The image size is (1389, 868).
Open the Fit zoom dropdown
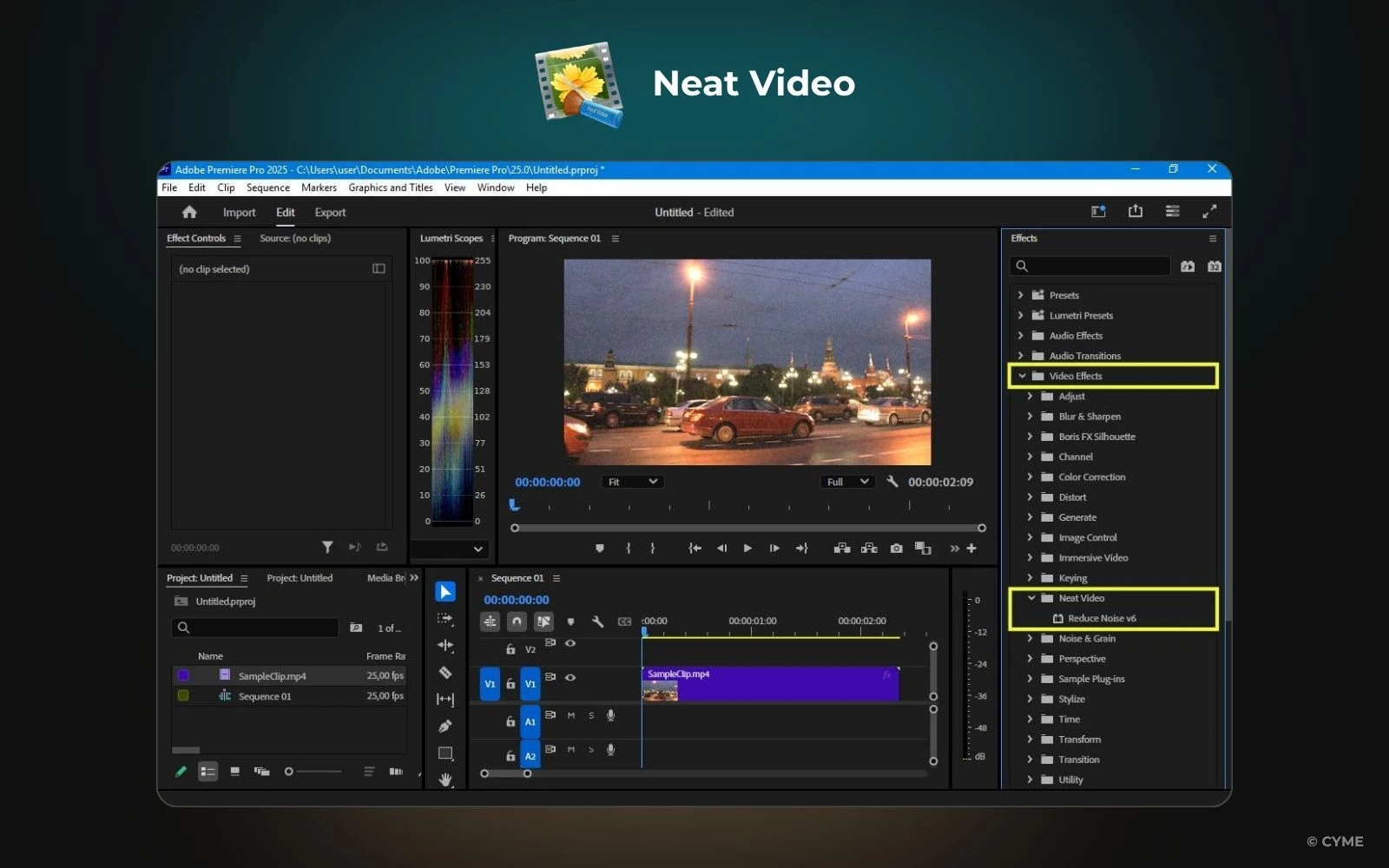click(x=631, y=481)
